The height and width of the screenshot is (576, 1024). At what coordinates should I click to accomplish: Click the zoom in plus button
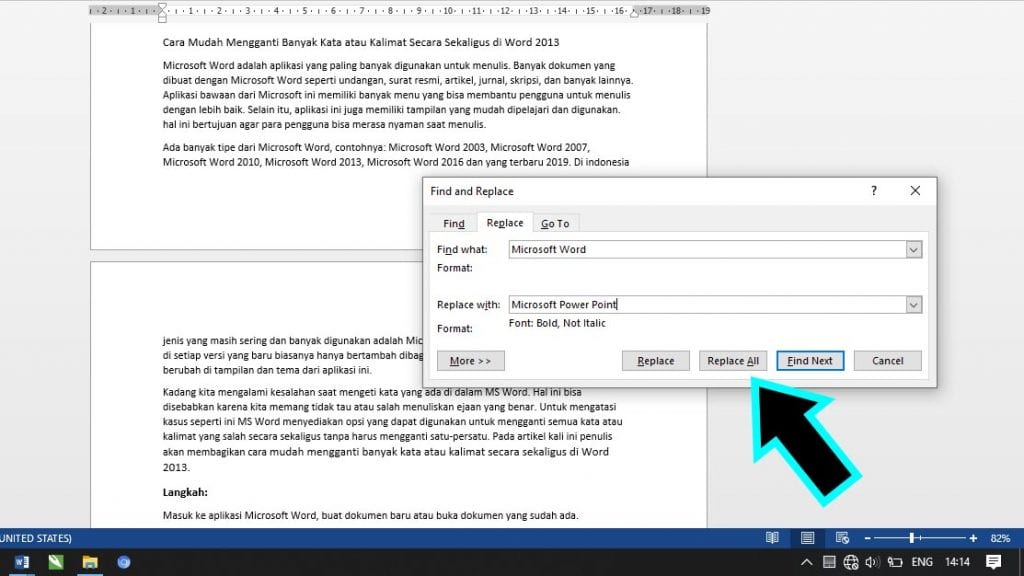coord(973,538)
